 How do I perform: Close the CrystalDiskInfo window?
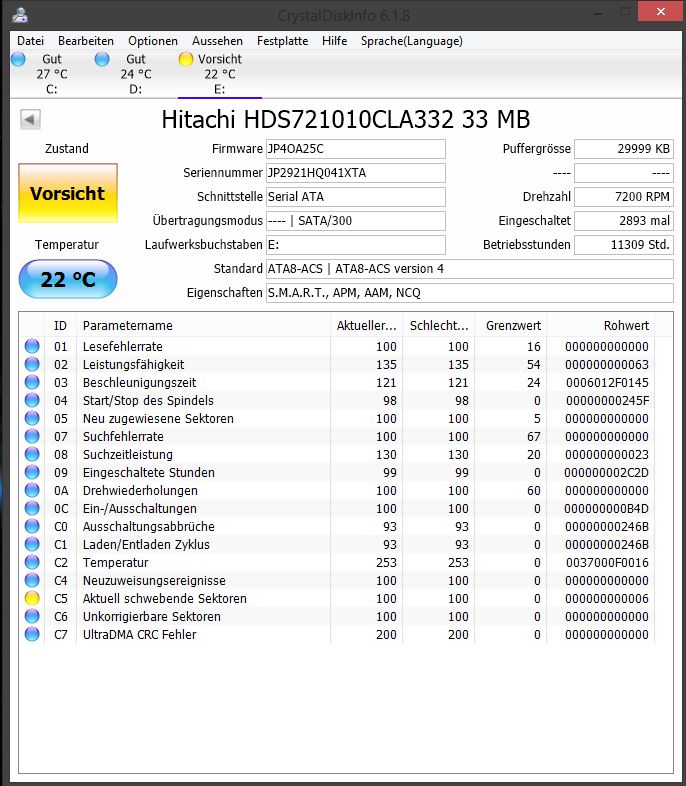coord(660,12)
